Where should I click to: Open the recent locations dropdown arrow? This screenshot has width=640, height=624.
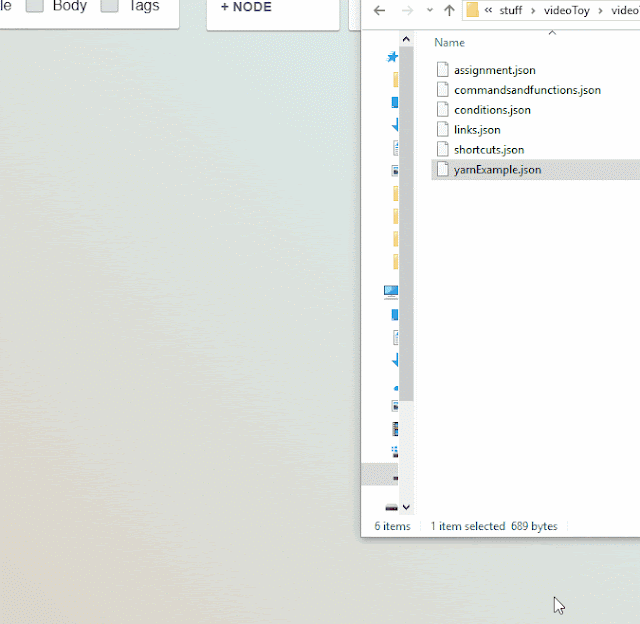coord(429,11)
